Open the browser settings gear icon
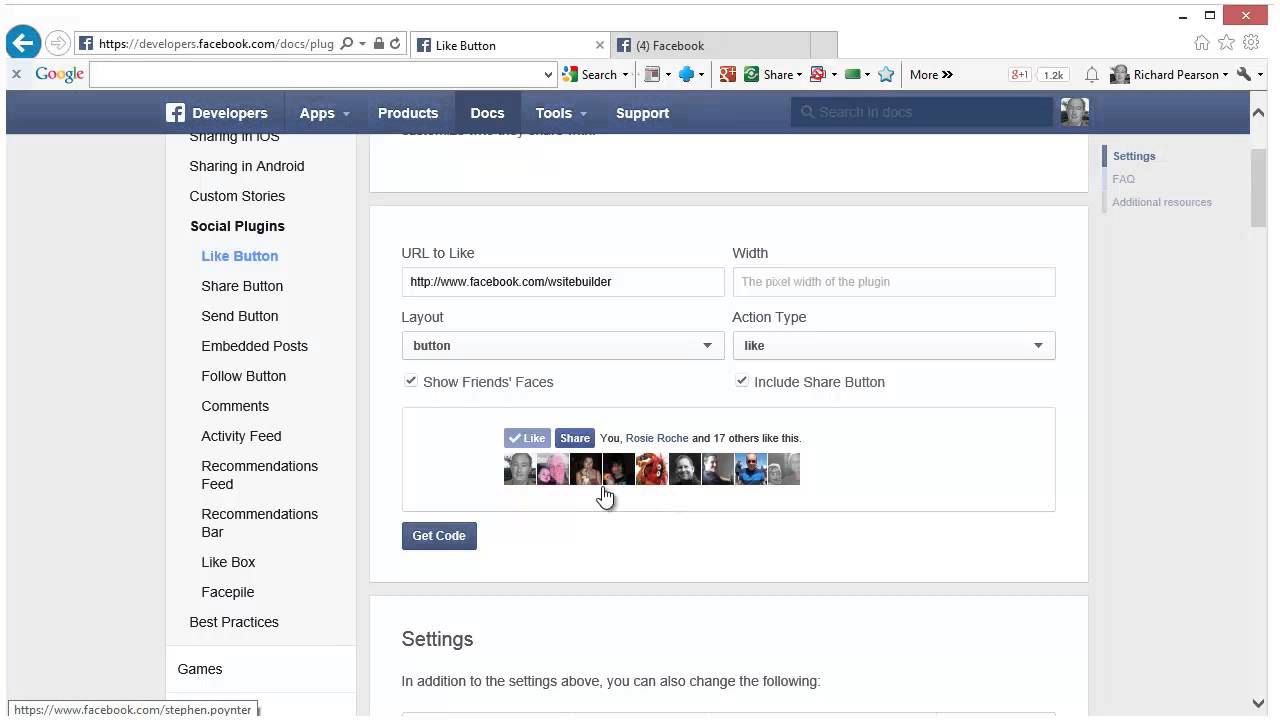Screen dimensions: 1280x720 point(1251,43)
